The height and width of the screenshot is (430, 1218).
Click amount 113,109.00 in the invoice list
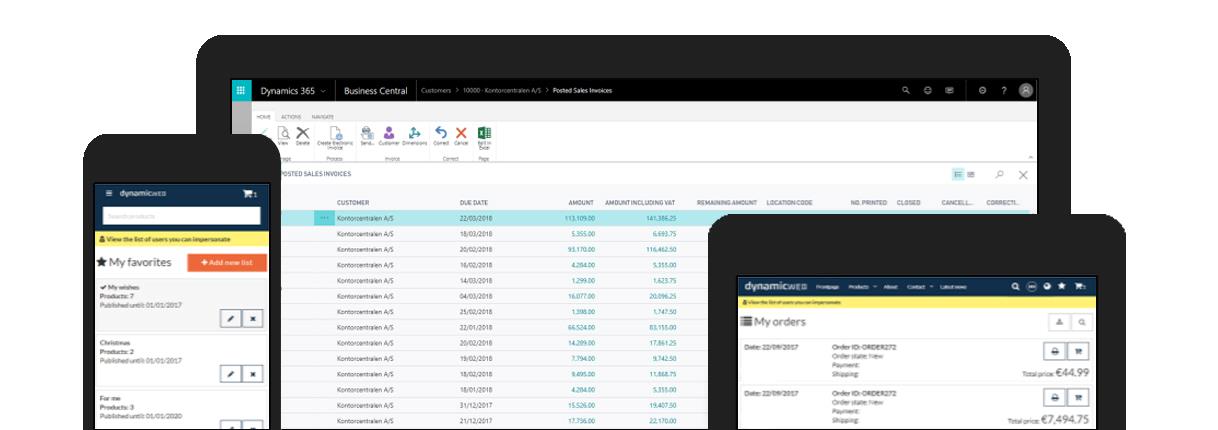point(579,218)
